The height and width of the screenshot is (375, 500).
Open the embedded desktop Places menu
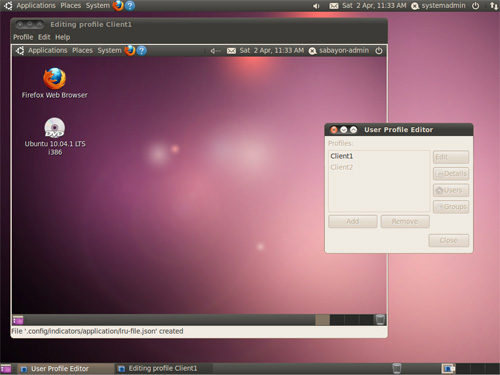pos(82,50)
